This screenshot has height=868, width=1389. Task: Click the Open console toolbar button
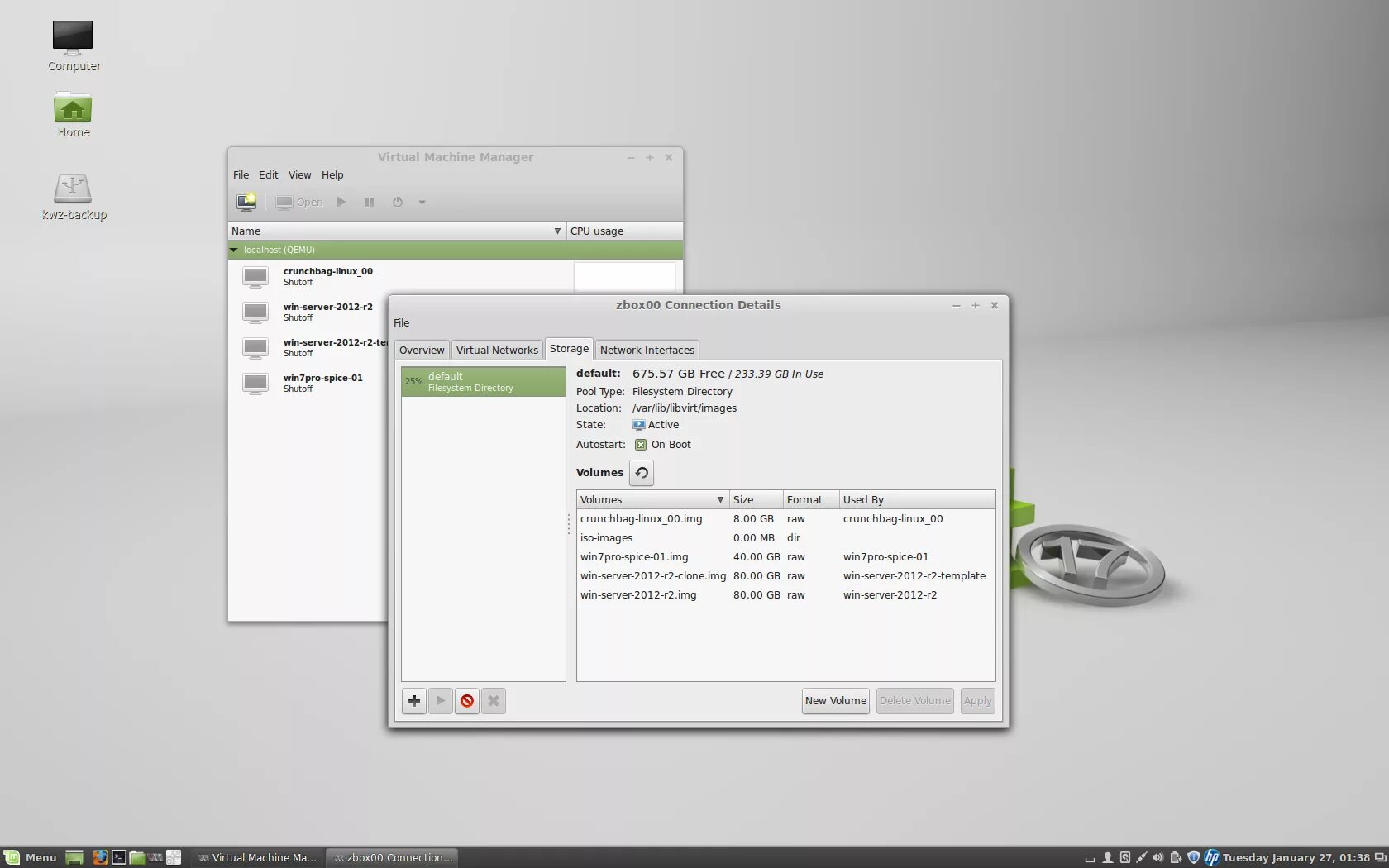point(299,202)
